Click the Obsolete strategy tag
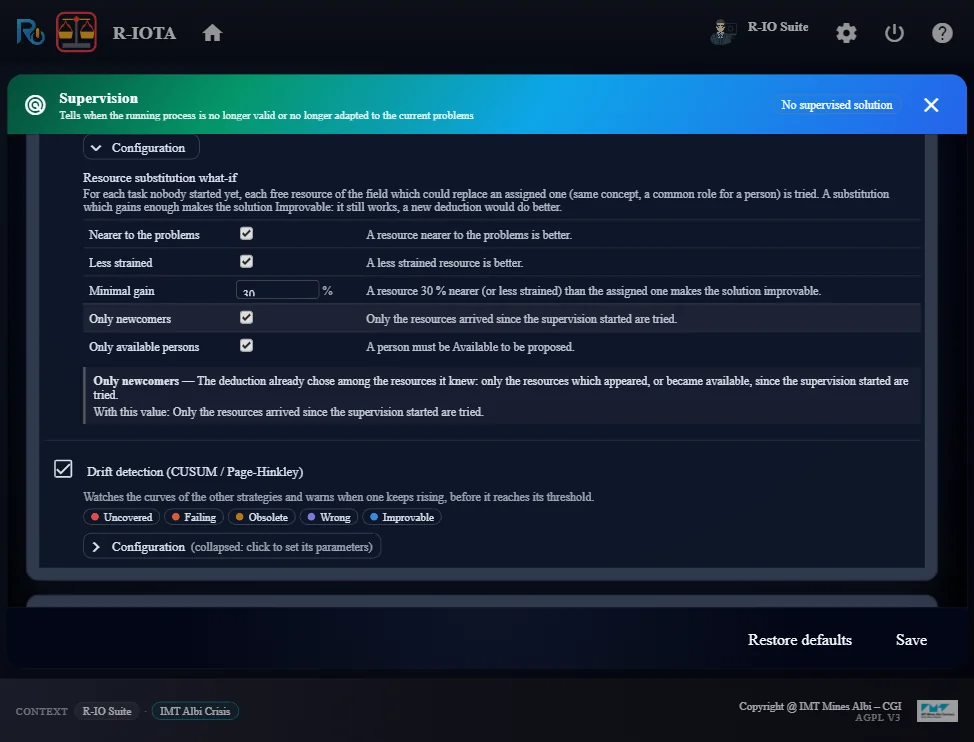 pyautogui.click(x=262, y=517)
